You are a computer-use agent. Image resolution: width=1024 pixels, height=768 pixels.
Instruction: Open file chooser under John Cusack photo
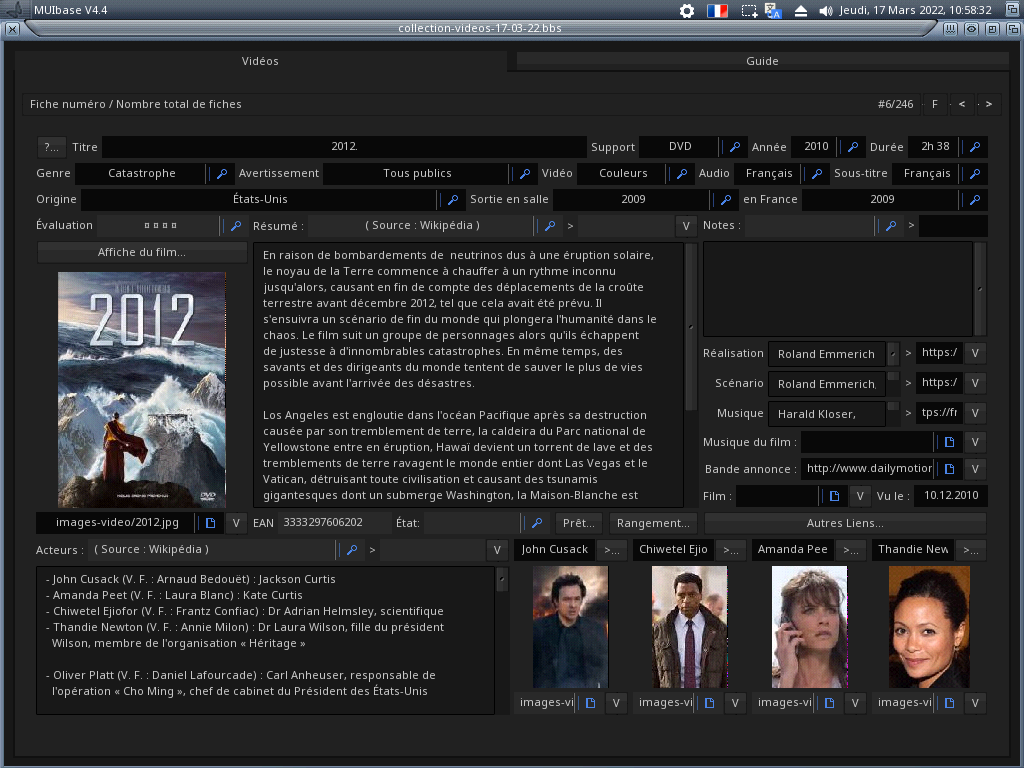[x=590, y=703]
